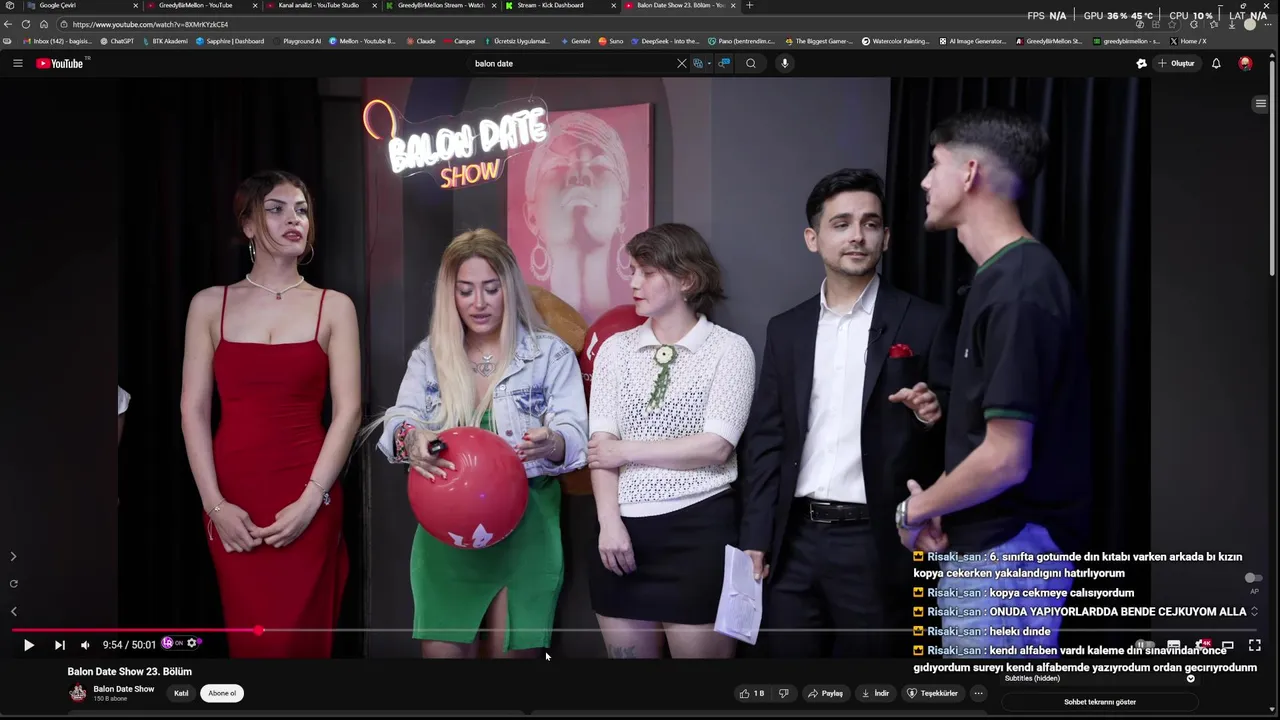Open the YouTube guide hamburger menu
Image resolution: width=1280 pixels, height=720 pixels.
(x=17, y=63)
